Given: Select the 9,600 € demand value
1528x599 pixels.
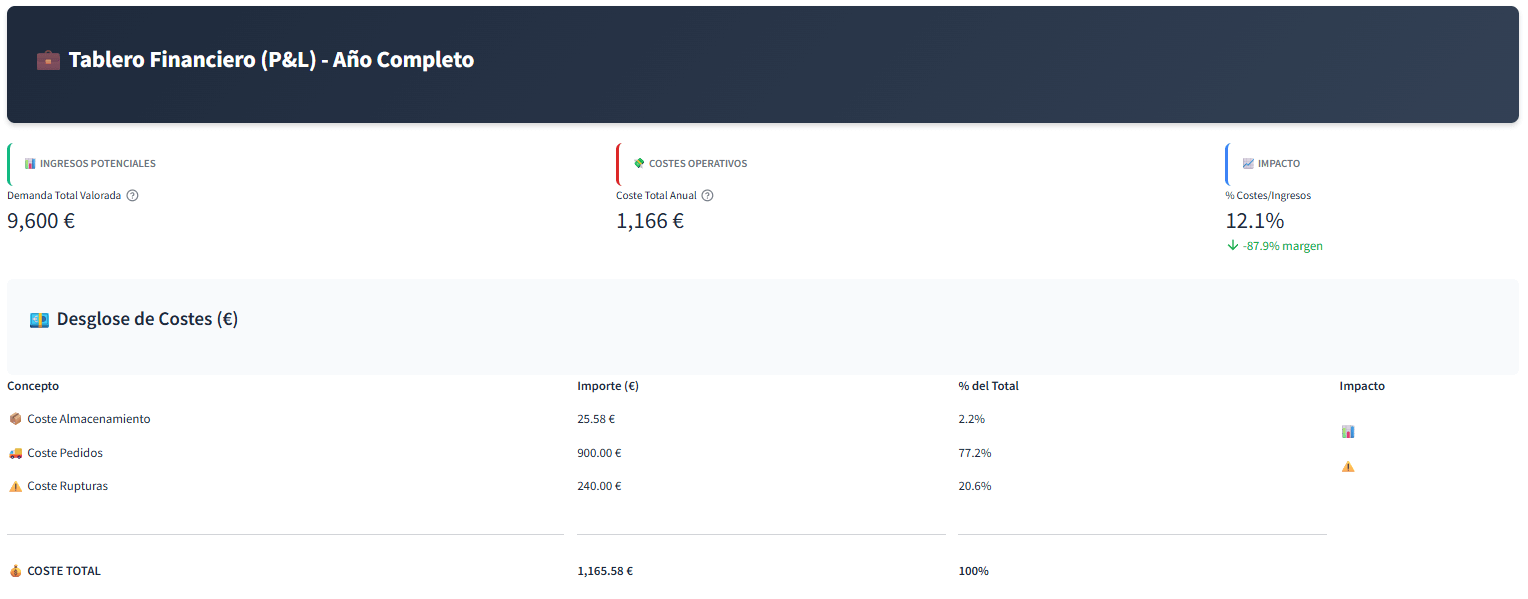Looking at the screenshot, I should coord(41,220).
